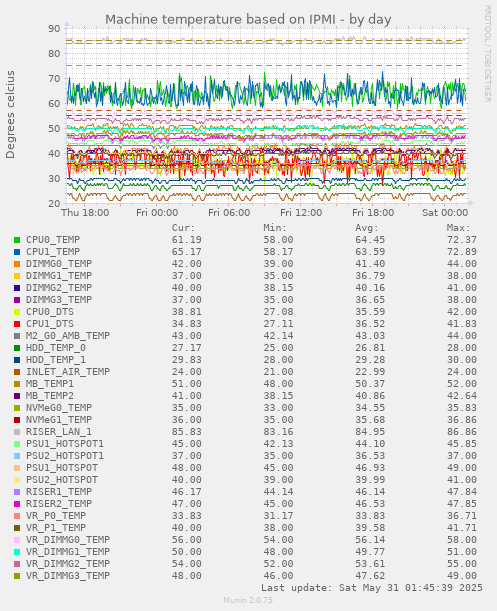Screen dimensions: 497x611
Task: Select the CPU1_DTS legend label
Action: [x=50, y=324]
